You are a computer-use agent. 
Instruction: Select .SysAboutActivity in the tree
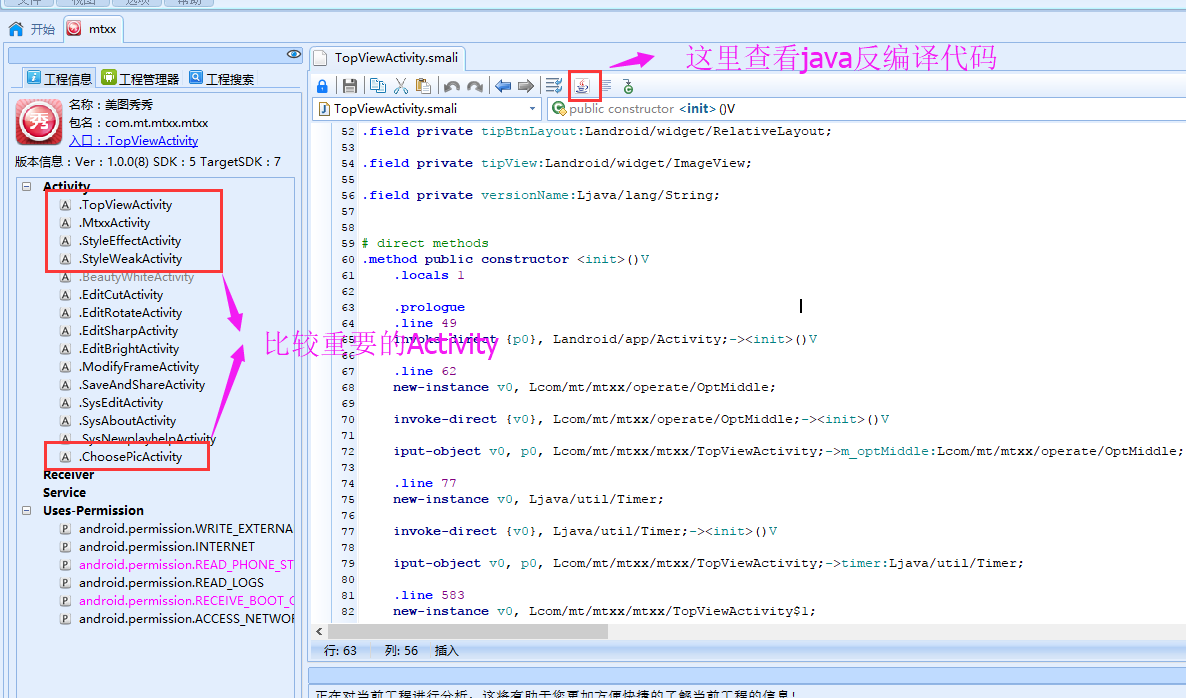127,421
